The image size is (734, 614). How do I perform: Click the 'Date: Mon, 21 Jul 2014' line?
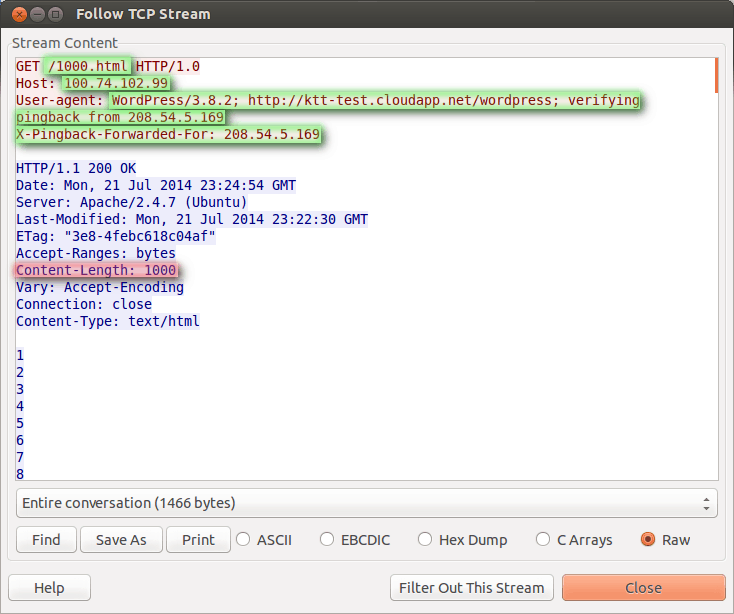(x=156, y=185)
